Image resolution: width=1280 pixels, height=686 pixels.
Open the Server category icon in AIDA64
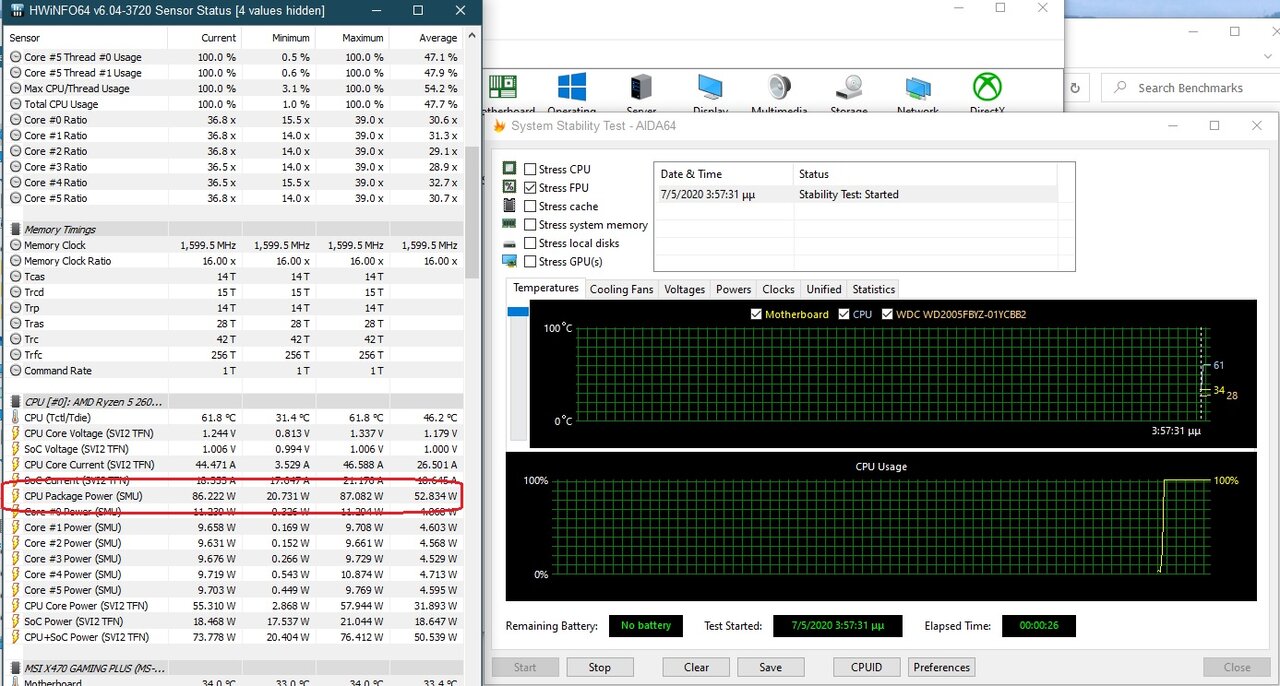click(x=641, y=87)
